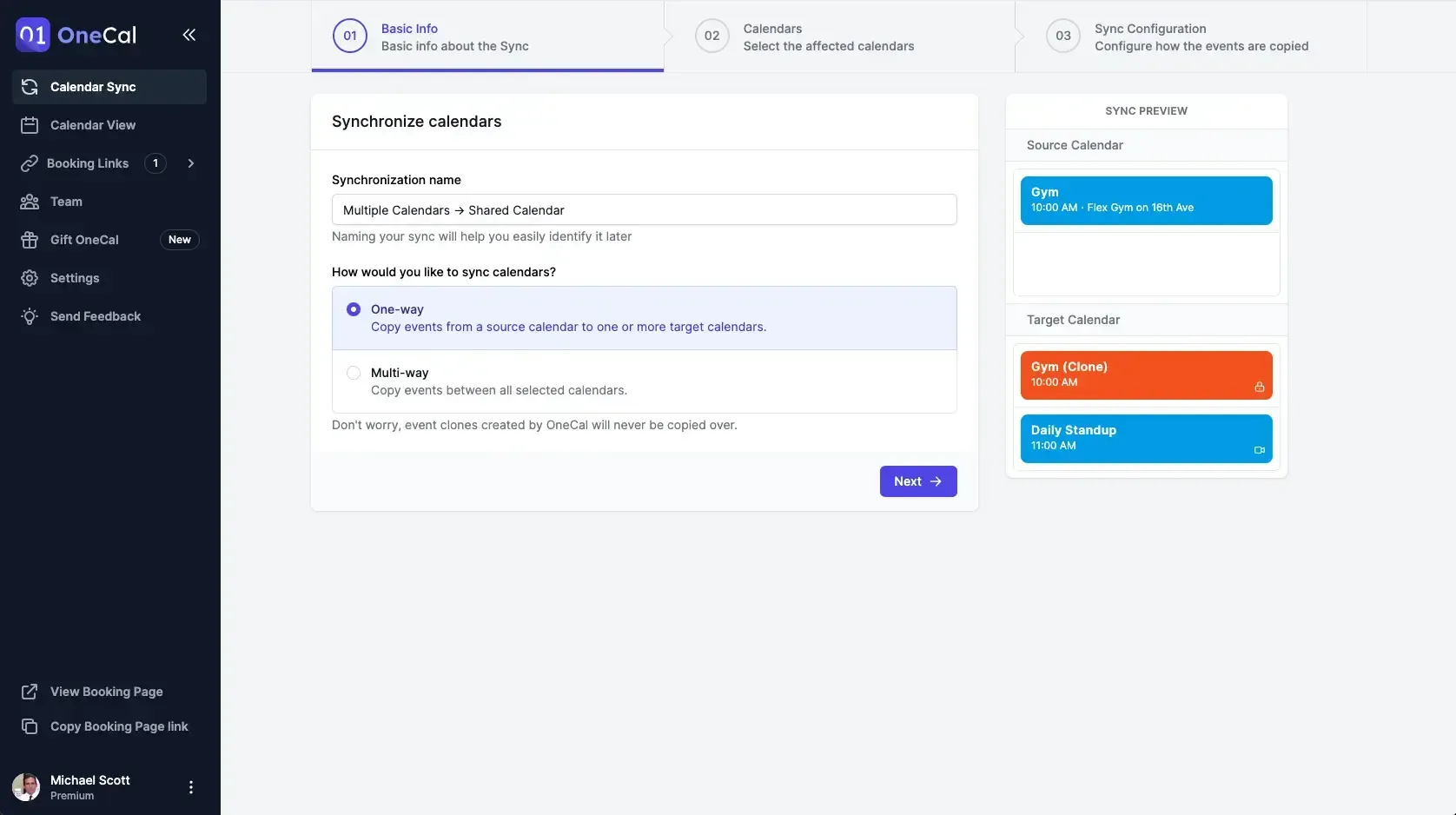Image resolution: width=1456 pixels, height=815 pixels.
Task: Open the Booking Links section
Action: click(88, 163)
